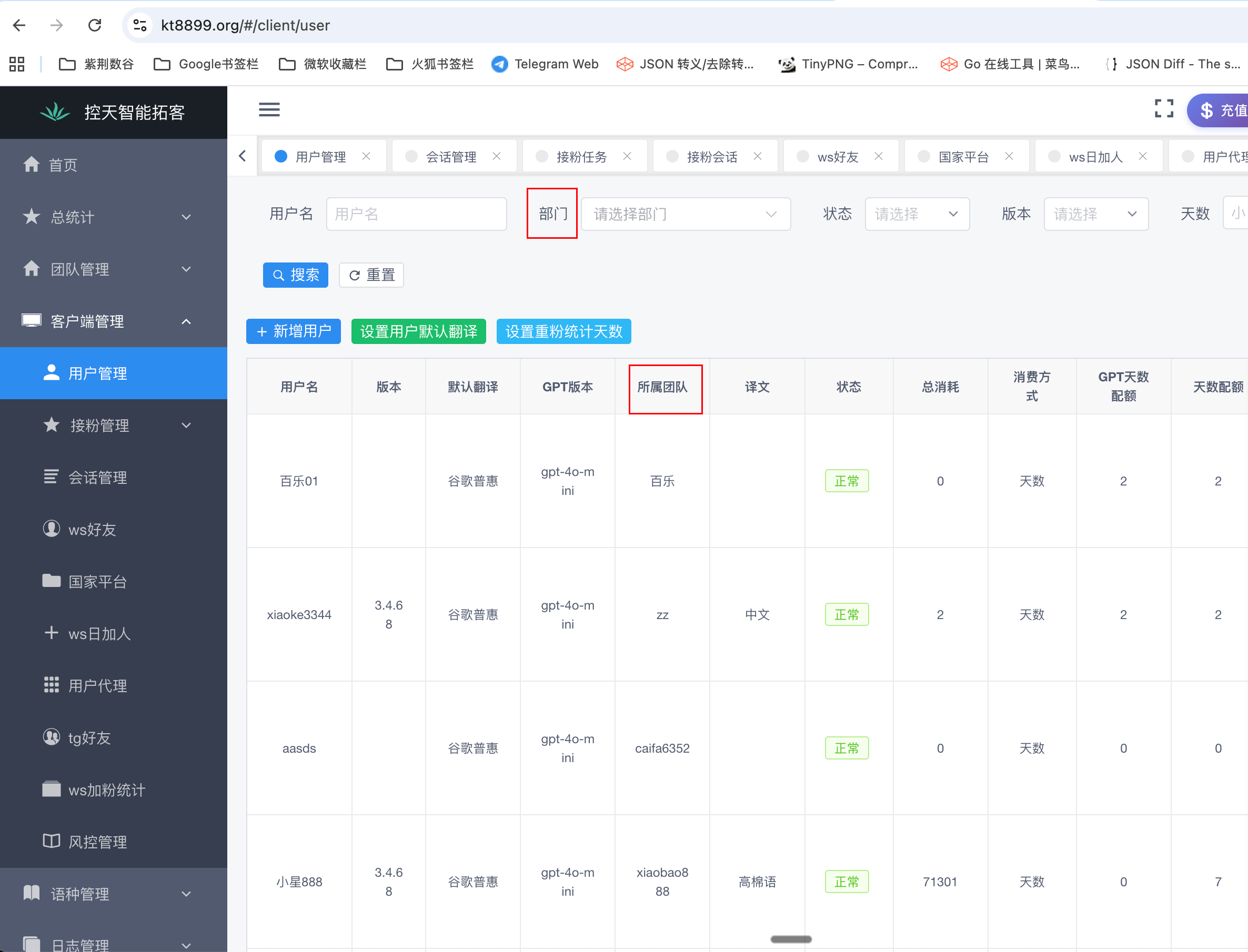The height and width of the screenshot is (952, 1248).
Task: Switch to the 接粉会话 tab
Action: [x=711, y=157]
